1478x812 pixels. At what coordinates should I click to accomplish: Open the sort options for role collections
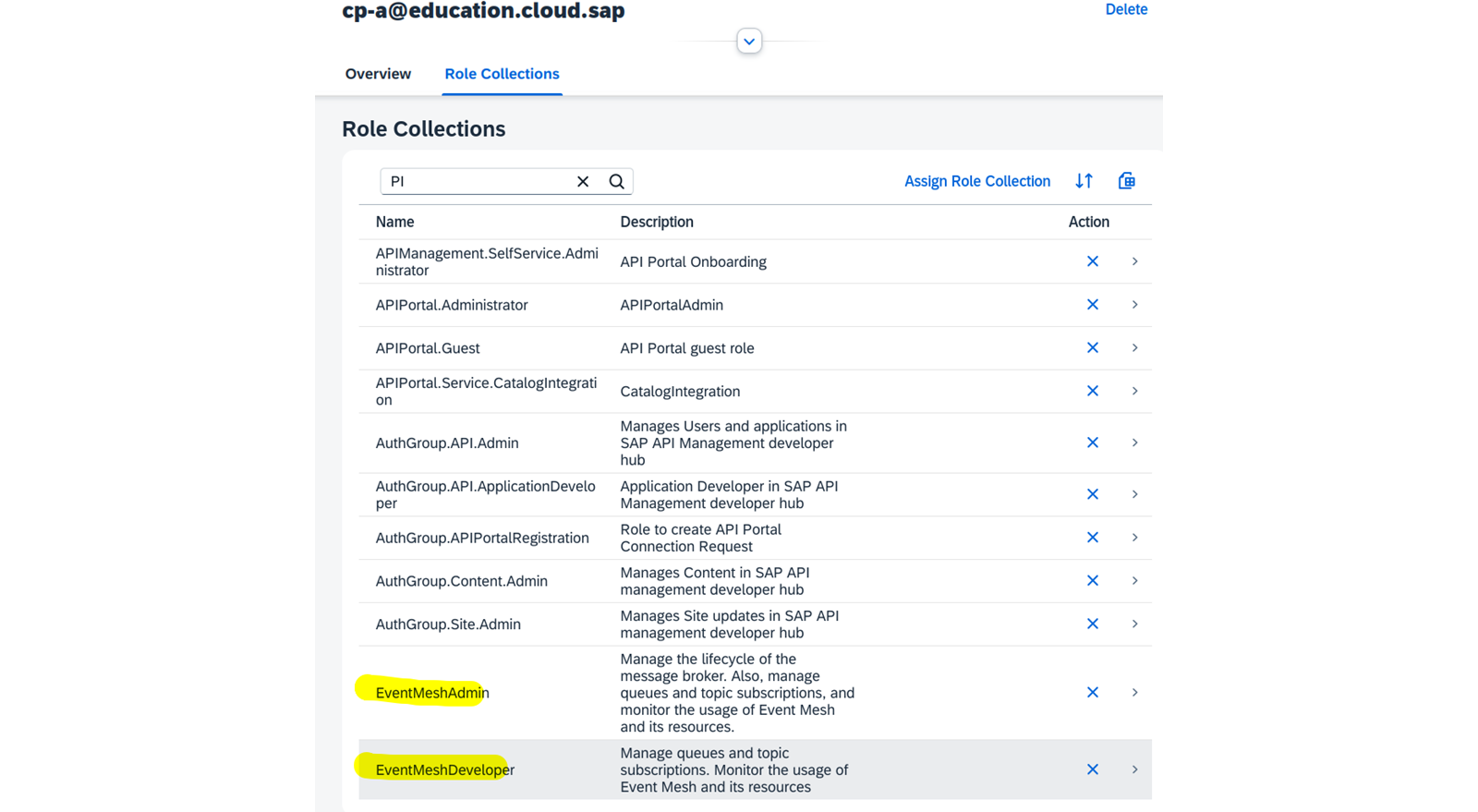(x=1084, y=181)
